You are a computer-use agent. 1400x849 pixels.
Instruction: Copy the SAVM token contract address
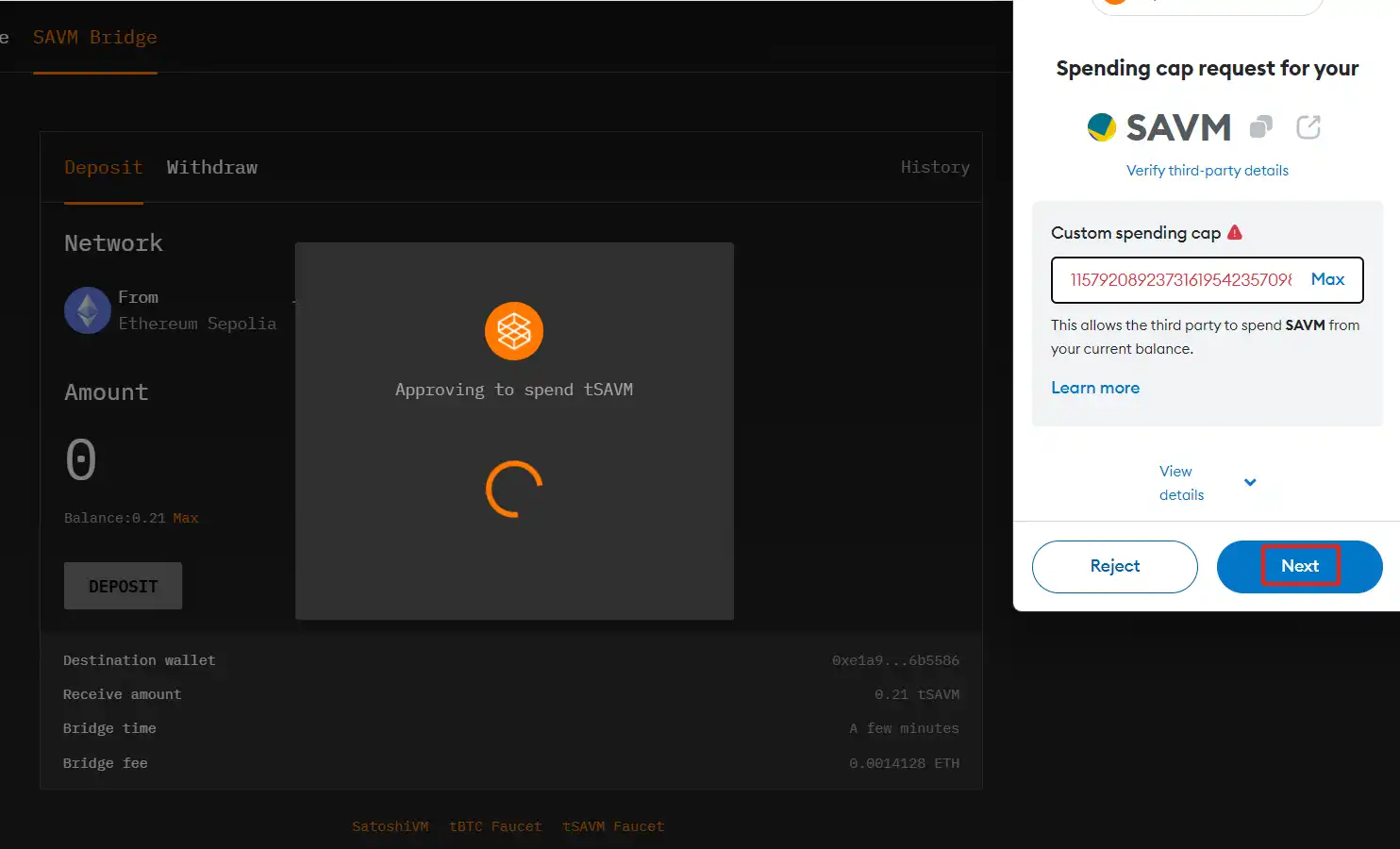click(x=1261, y=127)
